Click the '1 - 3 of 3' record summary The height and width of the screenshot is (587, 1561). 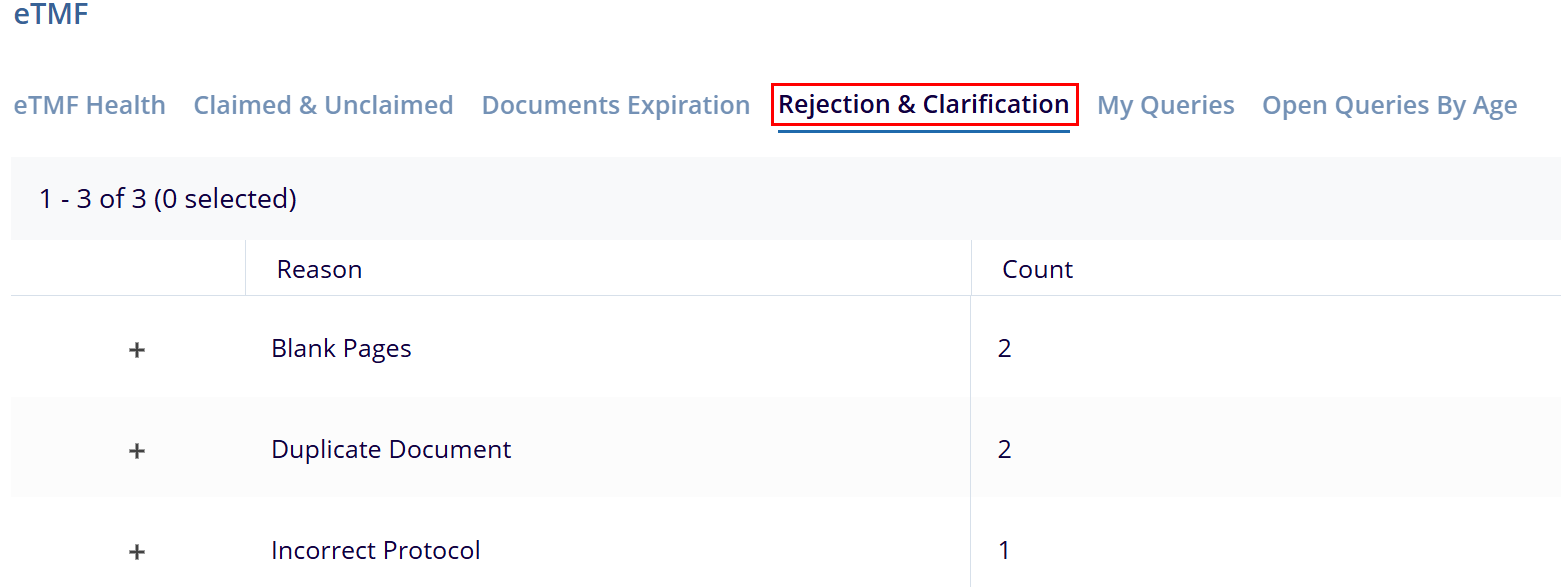pyautogui.click(x=167, y=199)
